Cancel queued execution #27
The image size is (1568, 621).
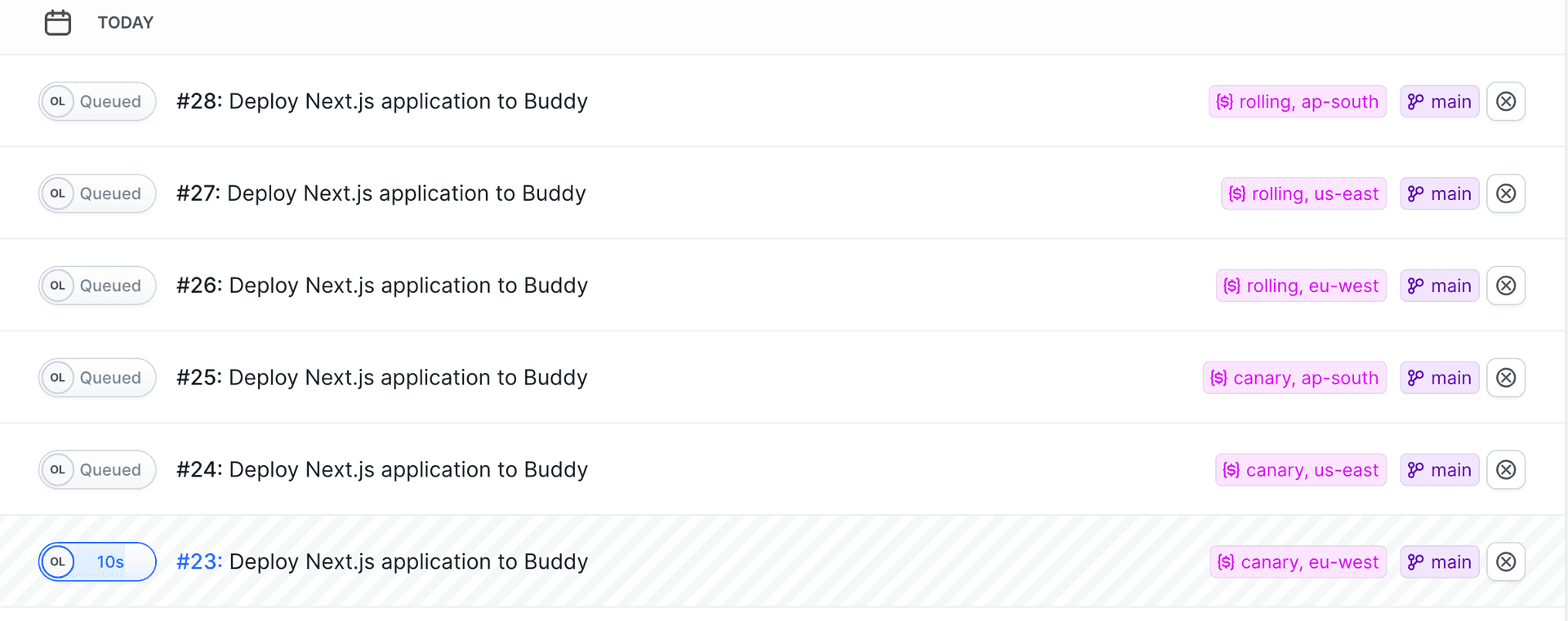(1506, 193)
